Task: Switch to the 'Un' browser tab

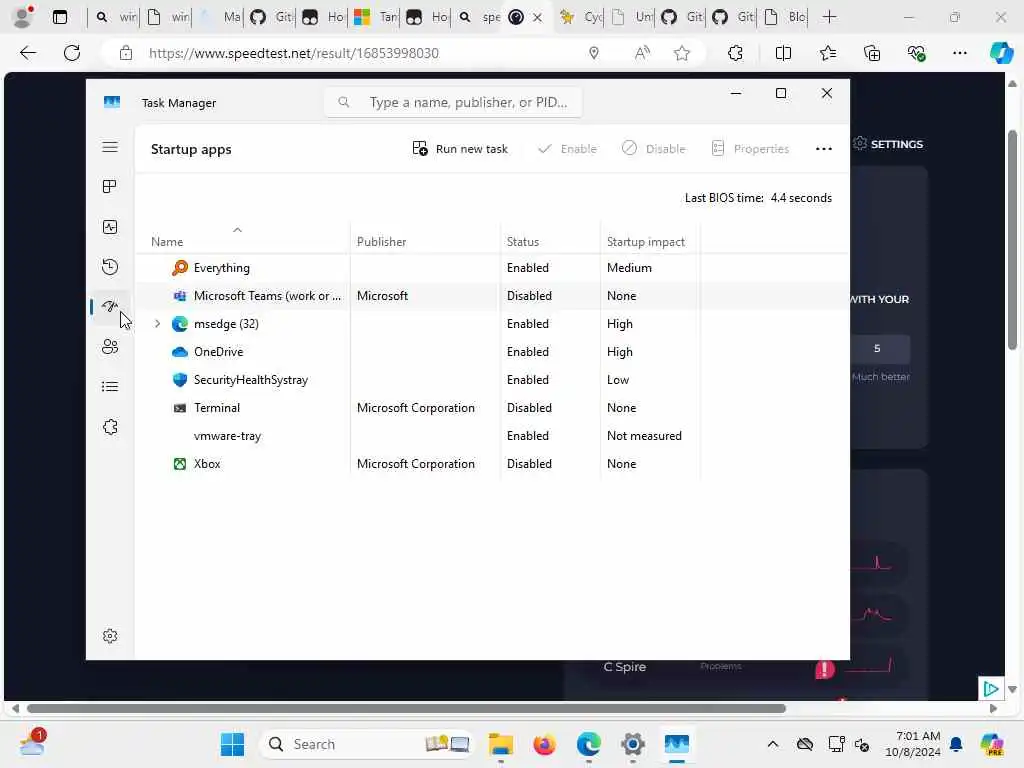Action: click(x=632, y=17)
